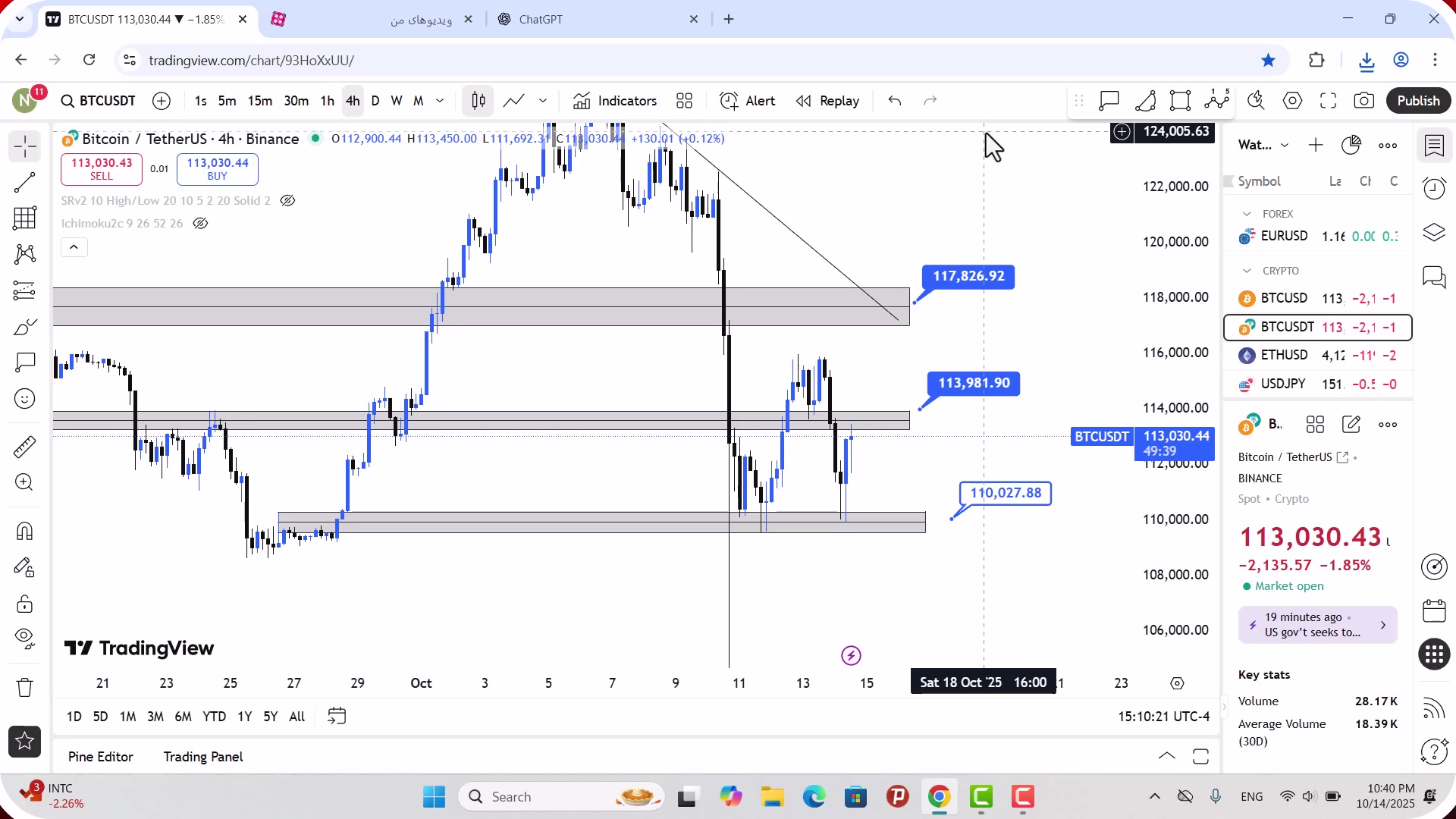Open the indicator templates grid icon
The width and height of the screenshot is (1456, 819).
(x=684, y=101)
